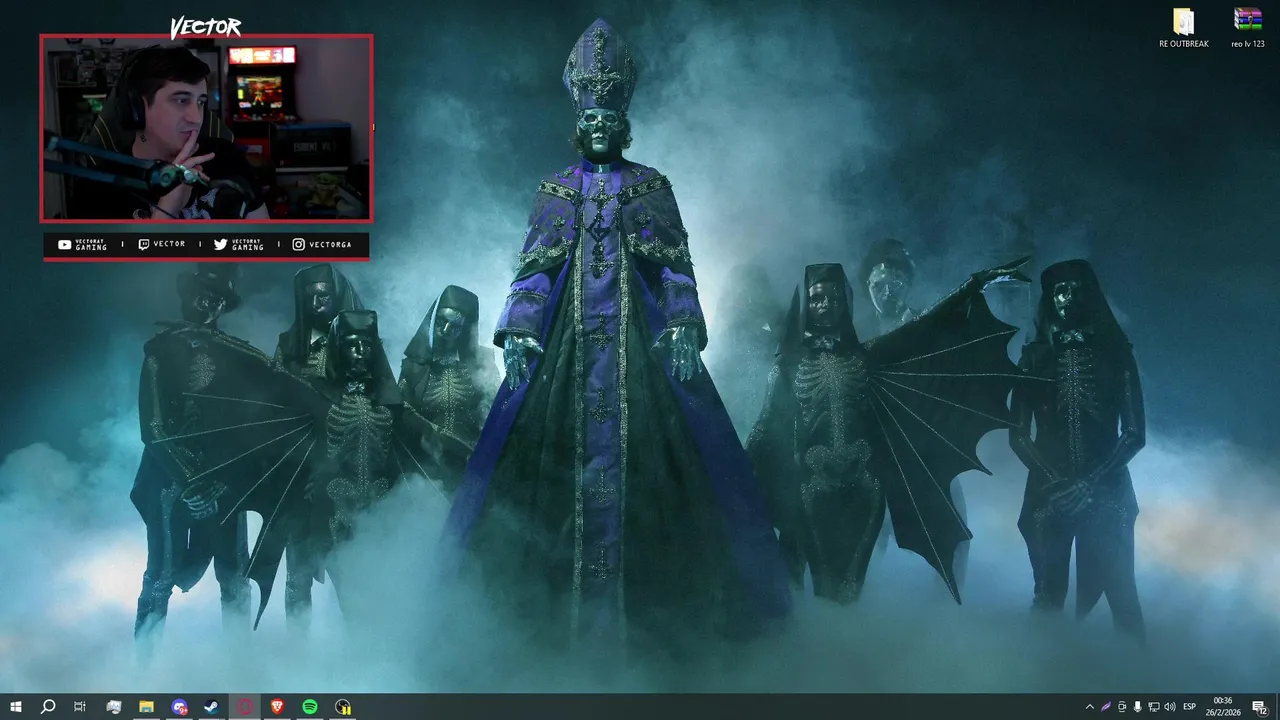Open the paused media player taskbar icon

[x=343, y=707]
